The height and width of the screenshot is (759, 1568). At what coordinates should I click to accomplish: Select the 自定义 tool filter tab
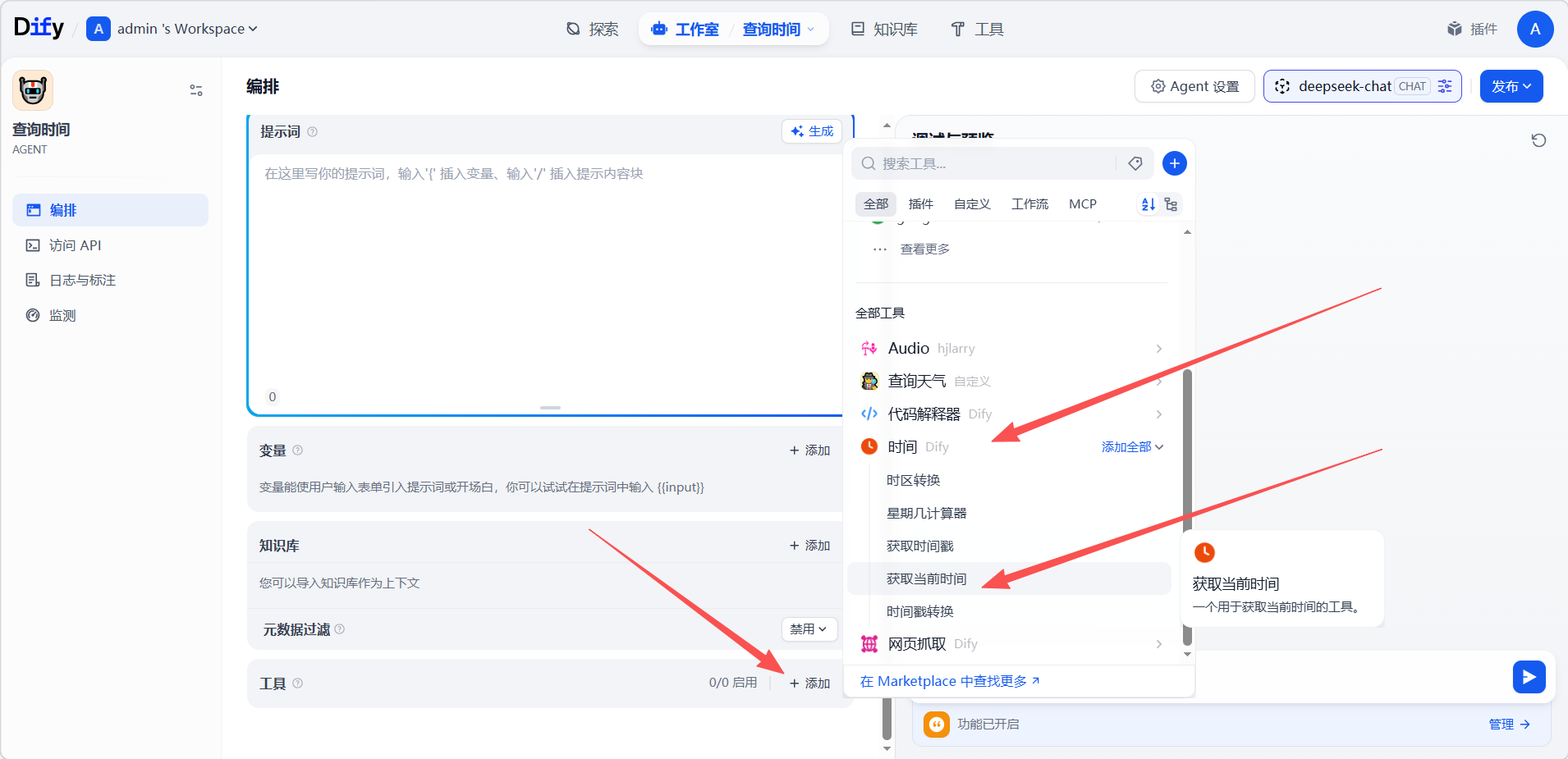click(x=972, y=204)
